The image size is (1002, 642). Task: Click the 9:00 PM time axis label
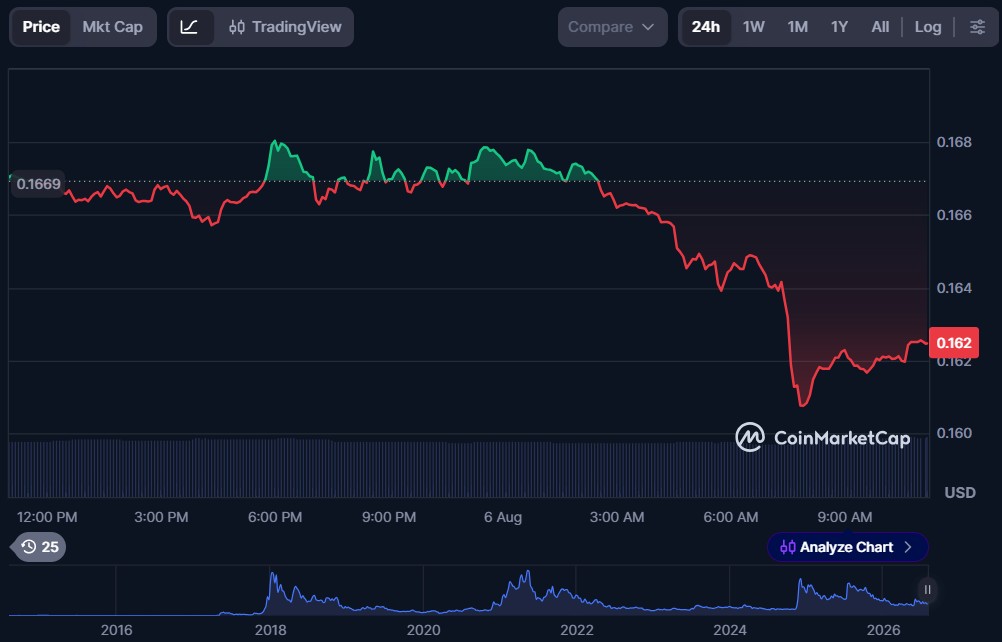[x=389, y=517]
